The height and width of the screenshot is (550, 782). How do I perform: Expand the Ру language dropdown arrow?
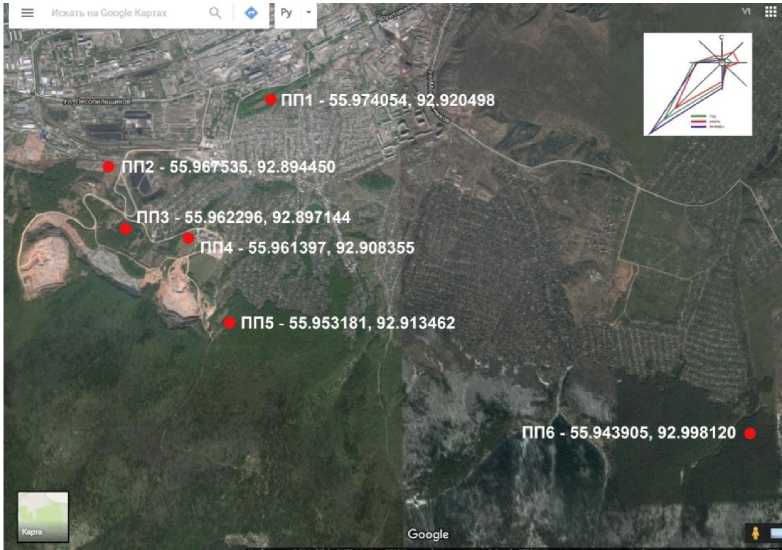tap(308, 12)
